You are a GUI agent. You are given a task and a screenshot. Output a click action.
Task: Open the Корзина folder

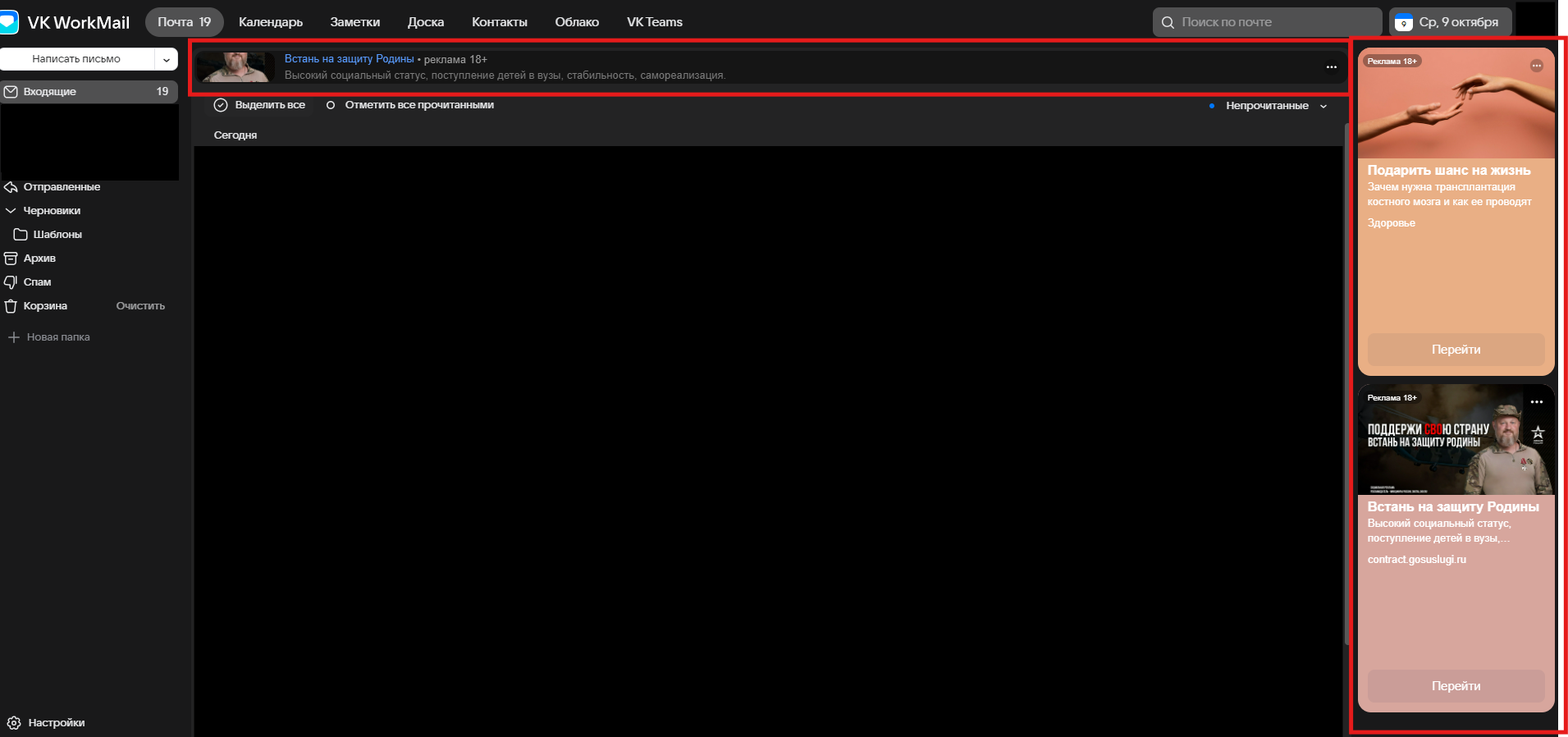(45, 306)
